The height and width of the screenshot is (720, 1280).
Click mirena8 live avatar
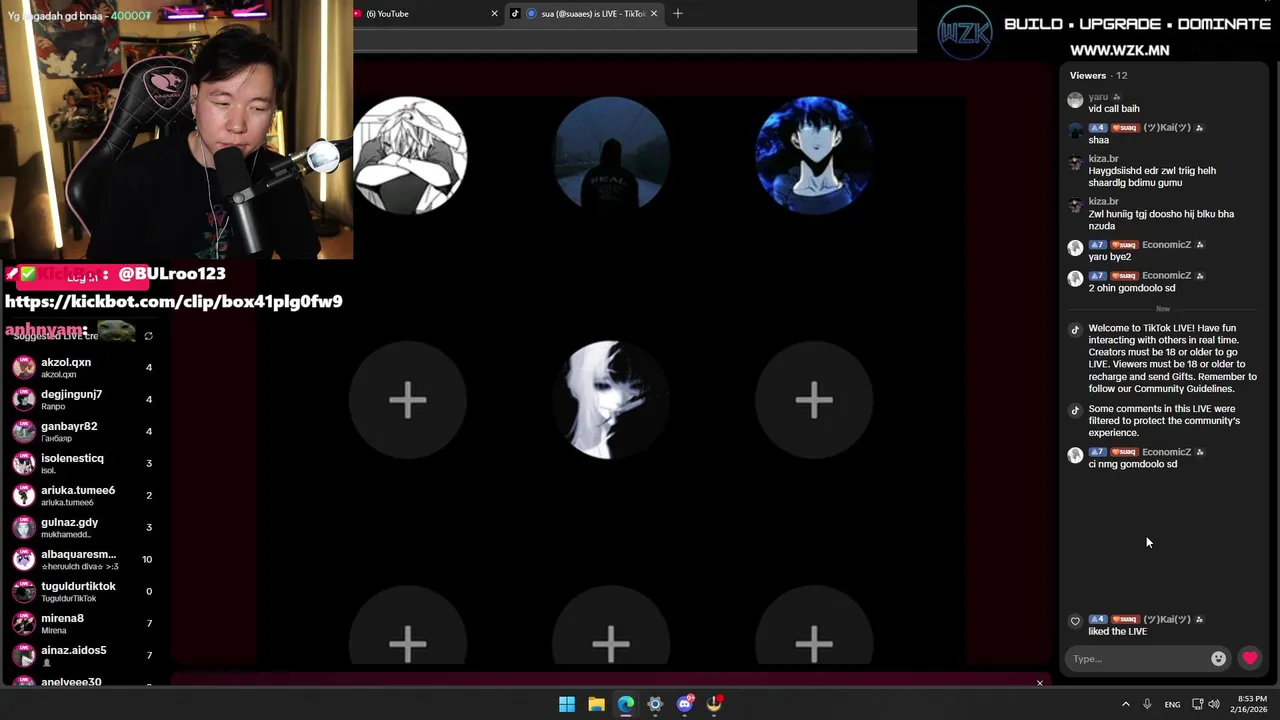[24, 623]
